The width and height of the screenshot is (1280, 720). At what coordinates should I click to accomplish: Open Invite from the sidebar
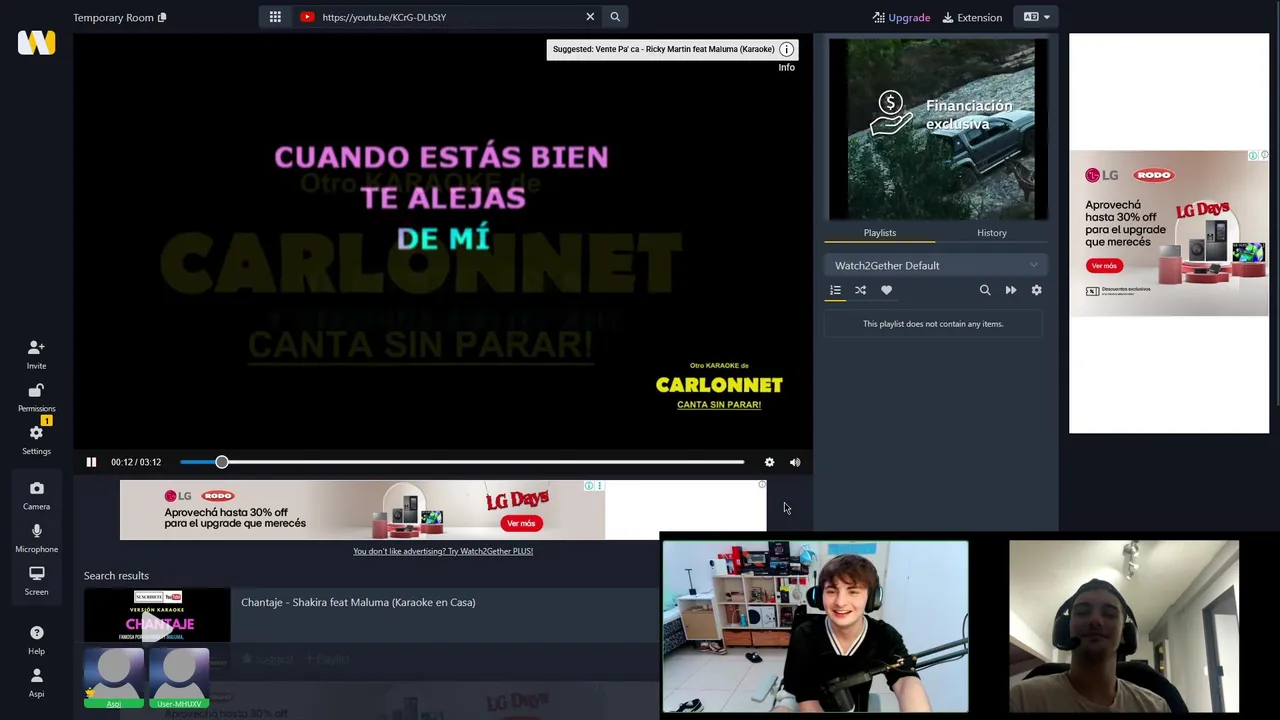point(36,354)
